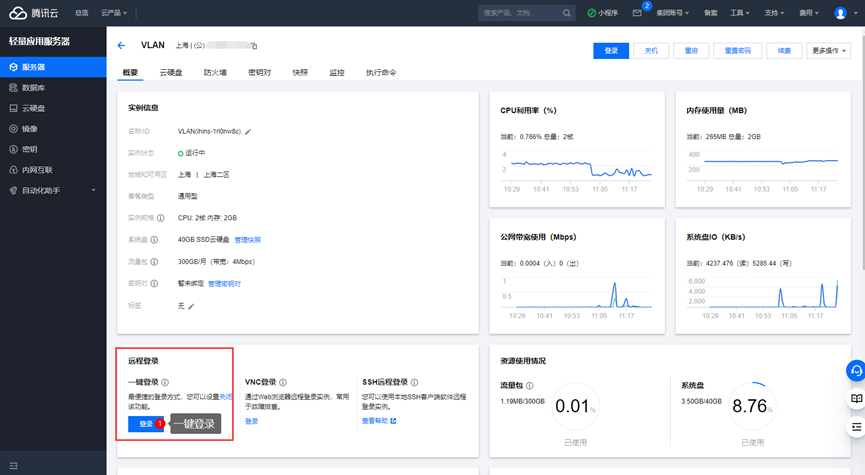Click the top blue 登录 button
The height and width of the screenshot is (475, 865).
coord(611,51)
